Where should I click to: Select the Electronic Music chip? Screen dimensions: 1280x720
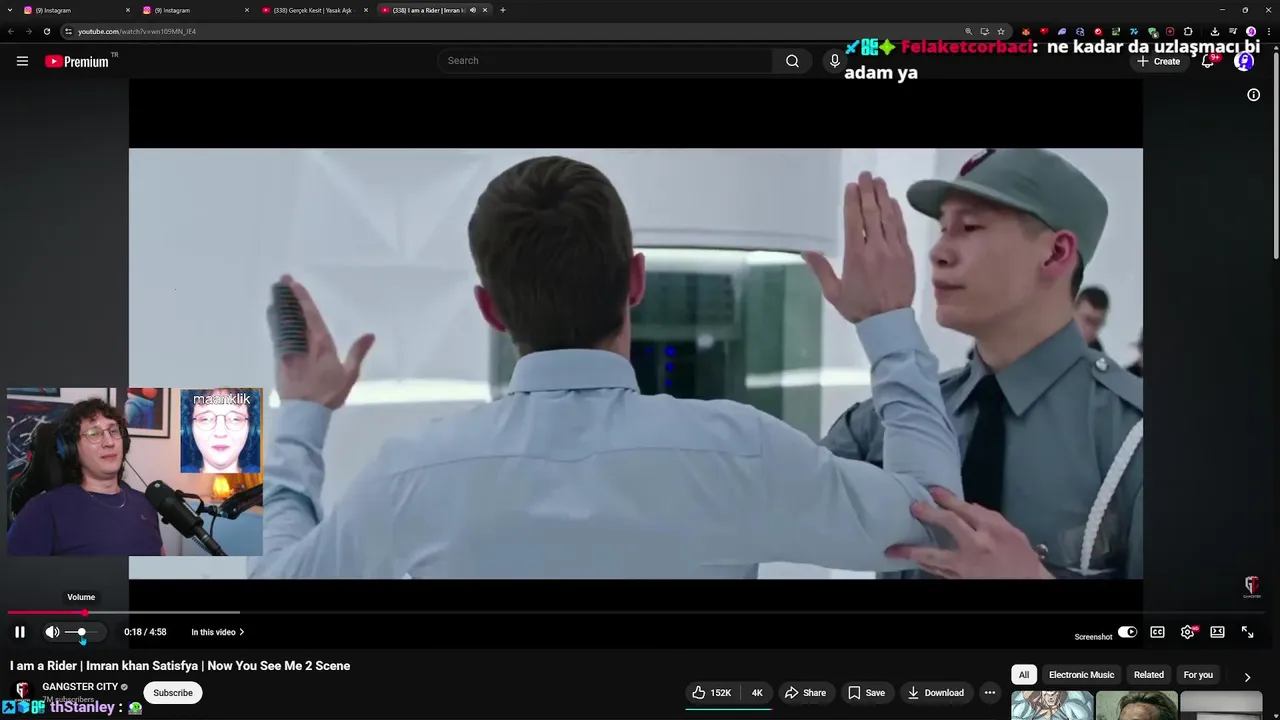pos(1081,675)
